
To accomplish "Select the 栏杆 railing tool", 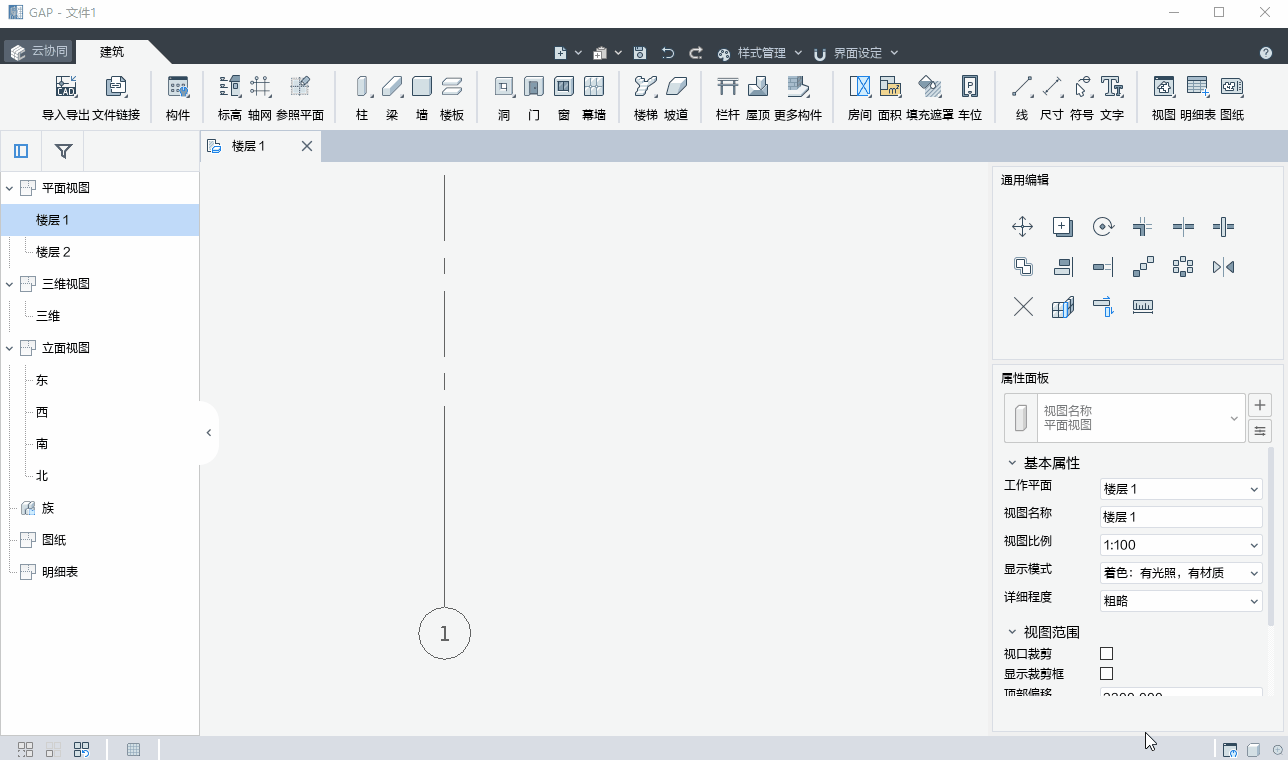I will coord(728,98).
